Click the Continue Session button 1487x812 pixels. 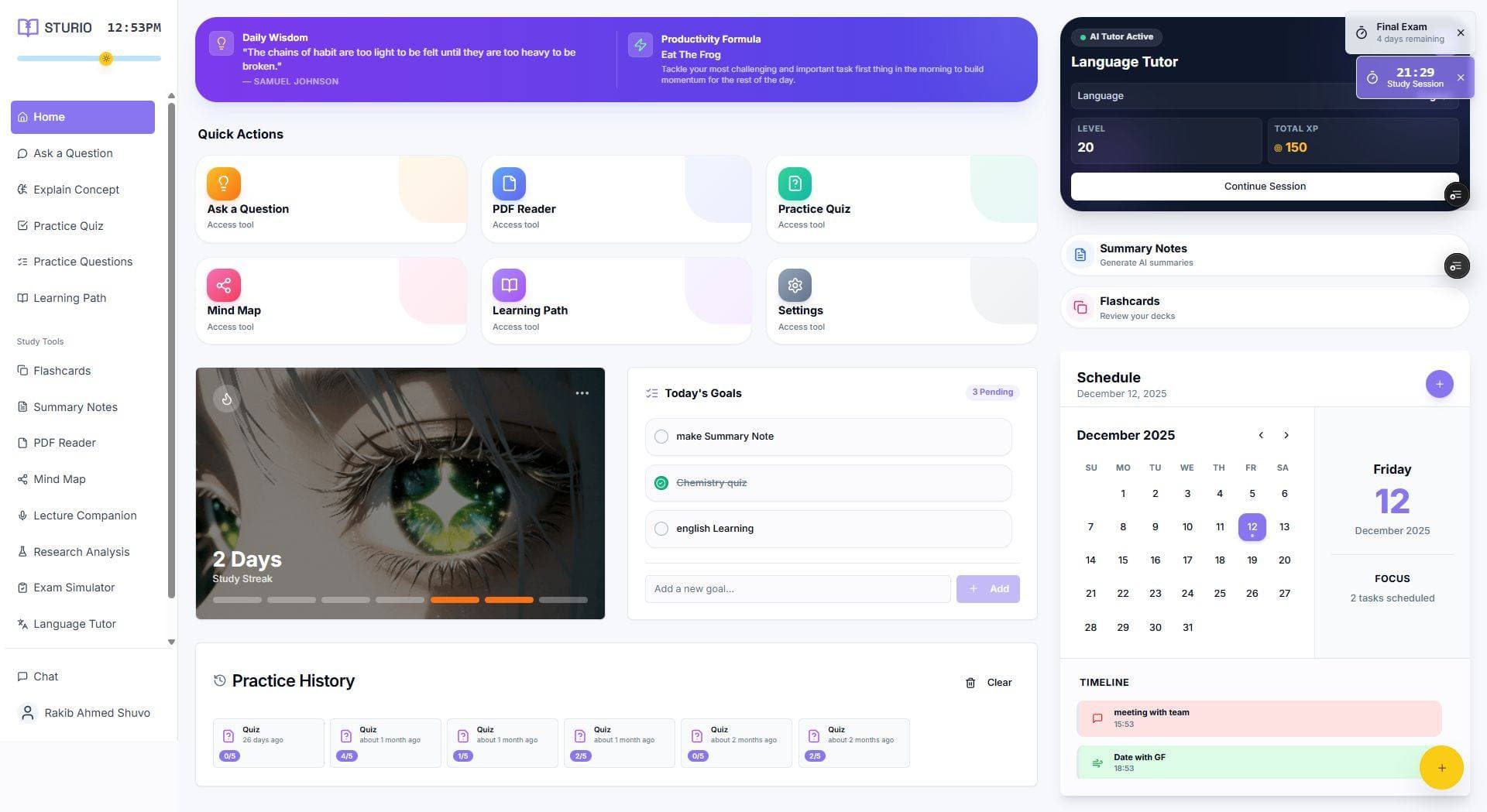click(1264, 186)
